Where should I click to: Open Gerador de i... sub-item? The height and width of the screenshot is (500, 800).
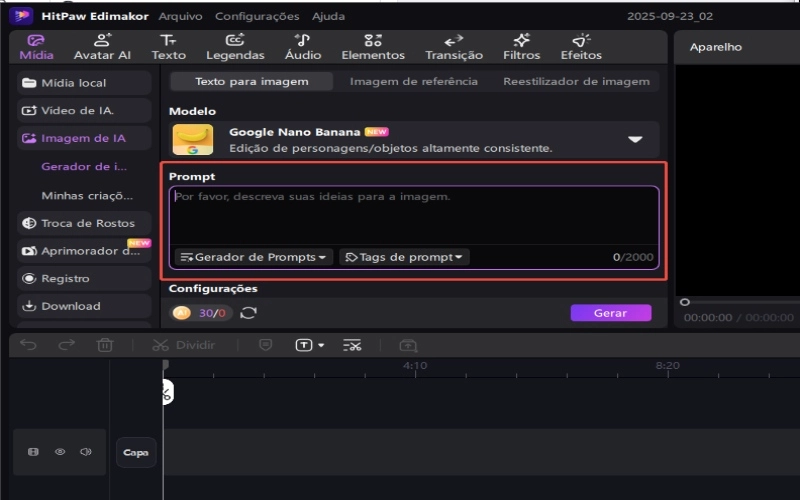(84, 166)
